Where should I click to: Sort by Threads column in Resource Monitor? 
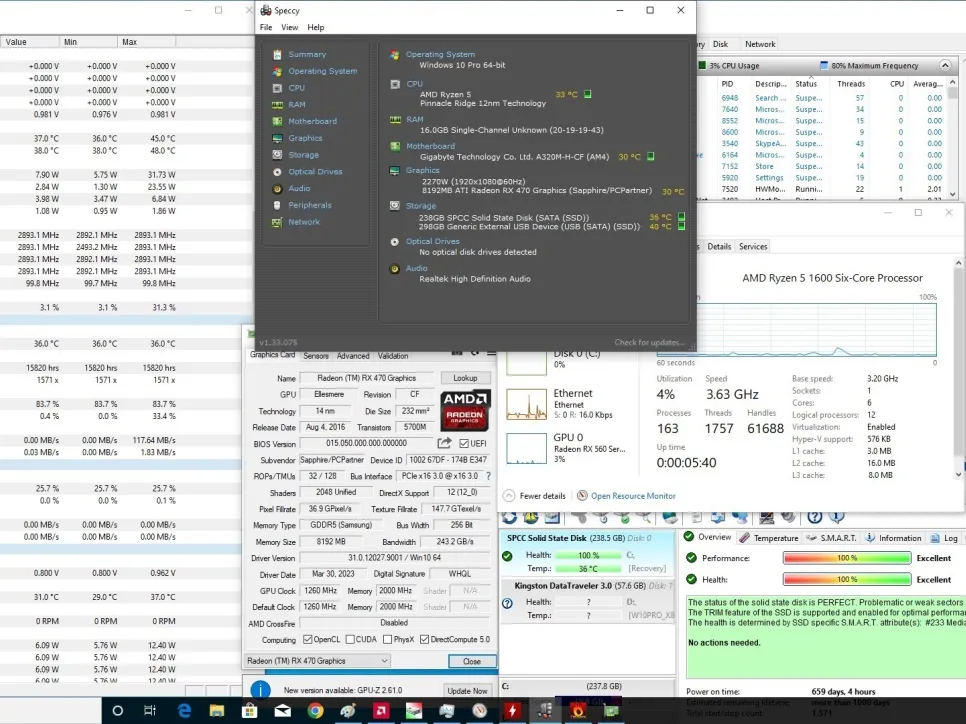point(851,84)
